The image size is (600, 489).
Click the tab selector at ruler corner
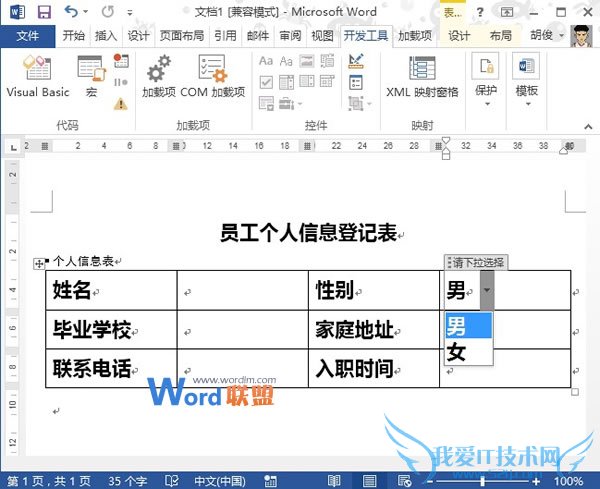coord(13,147)
